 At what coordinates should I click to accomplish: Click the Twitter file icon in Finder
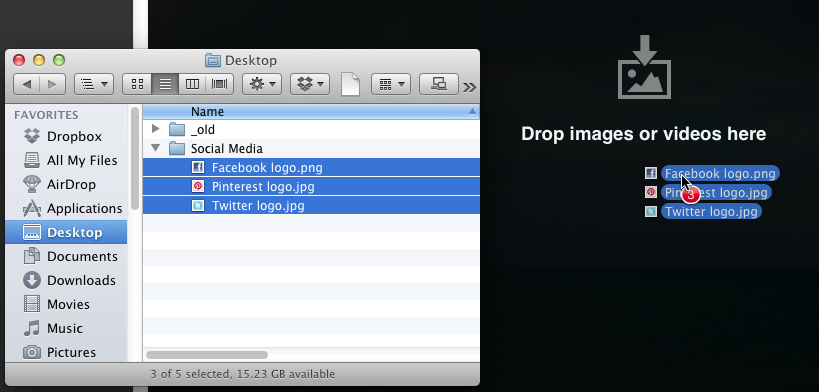198,205
